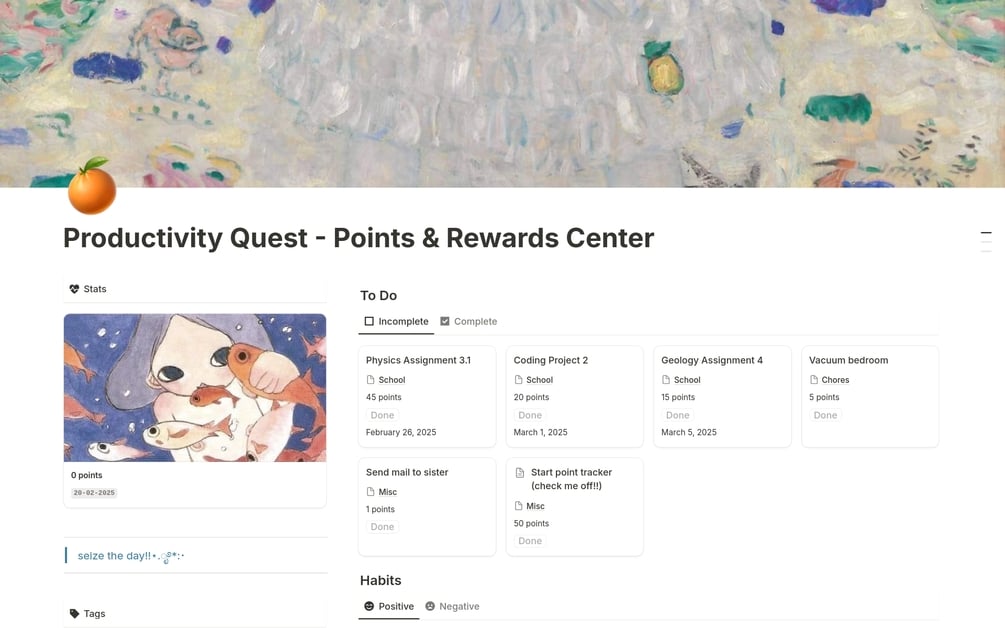Image resolution: width=1005 pixels, height=628 pixels.
Task: Click the orange page emoji icon
Action: point(91,189)
